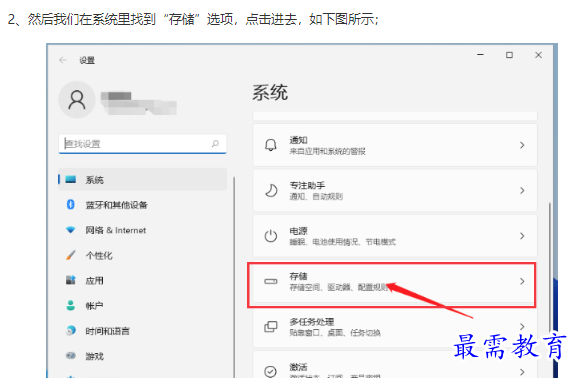Screen dimensions: 575x378
Task: Click the system page vertical scrollbar
Action: pos(549,269)
